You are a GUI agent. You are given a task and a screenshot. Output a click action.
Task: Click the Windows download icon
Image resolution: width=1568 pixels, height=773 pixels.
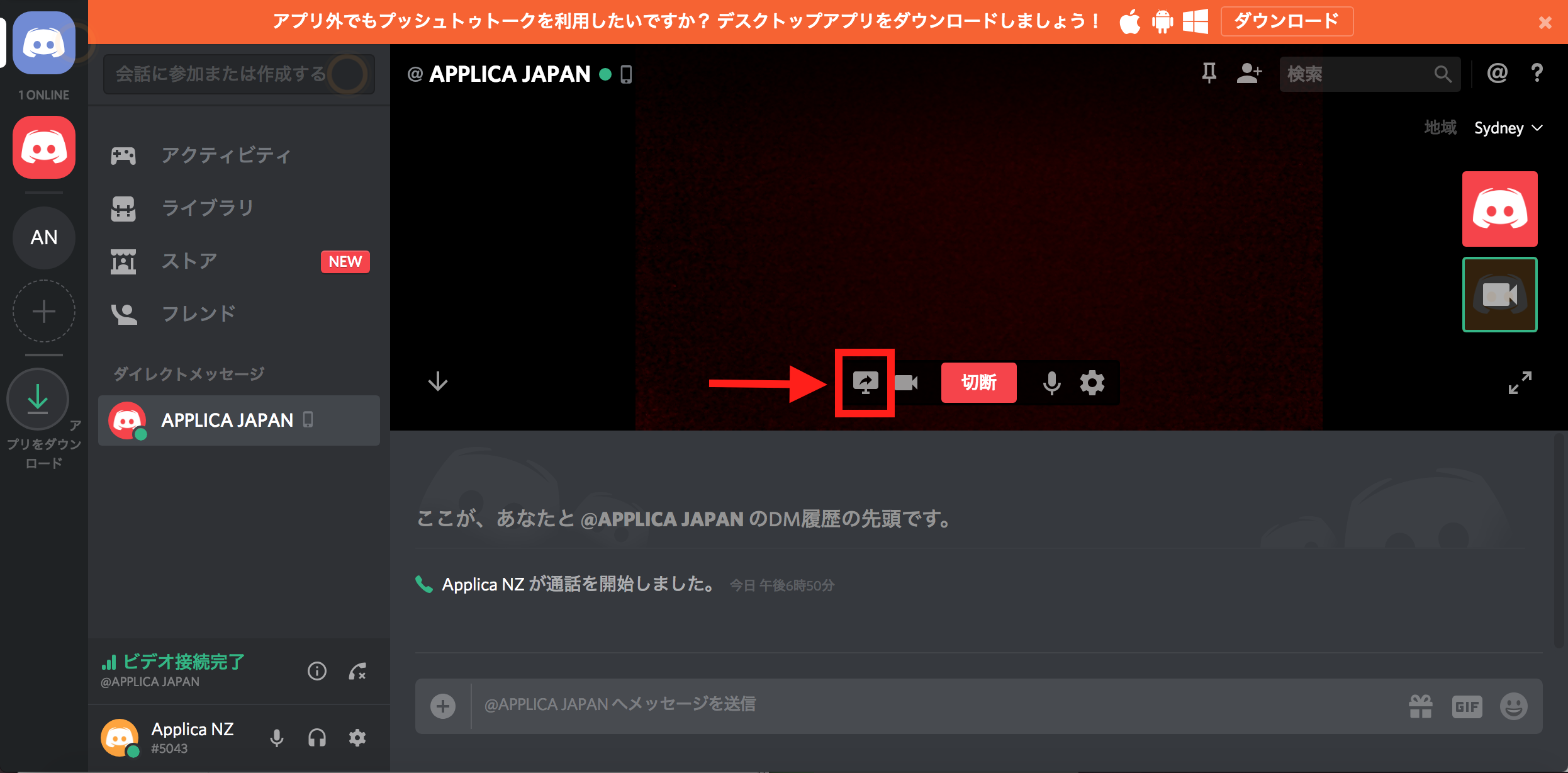(1195, 22)
